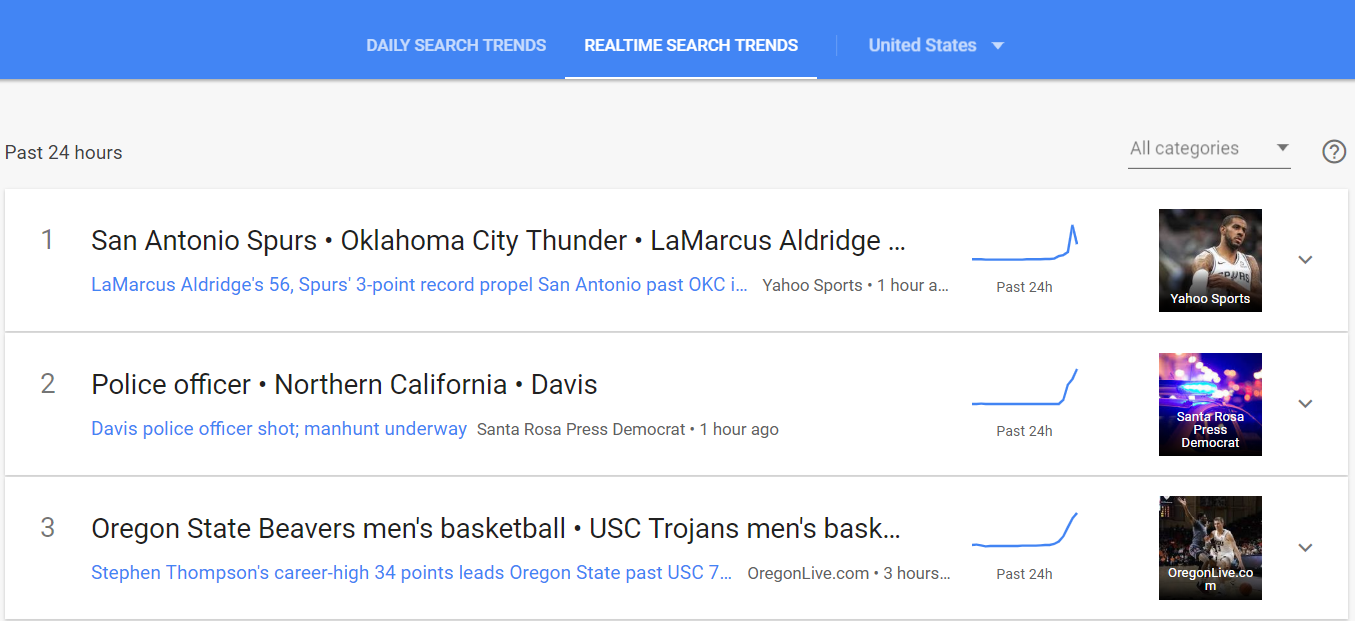The height and width of the screenshot is (621, 1355).
Task: Open the All categories dropdown
Action: click(x=1208, y=149)
